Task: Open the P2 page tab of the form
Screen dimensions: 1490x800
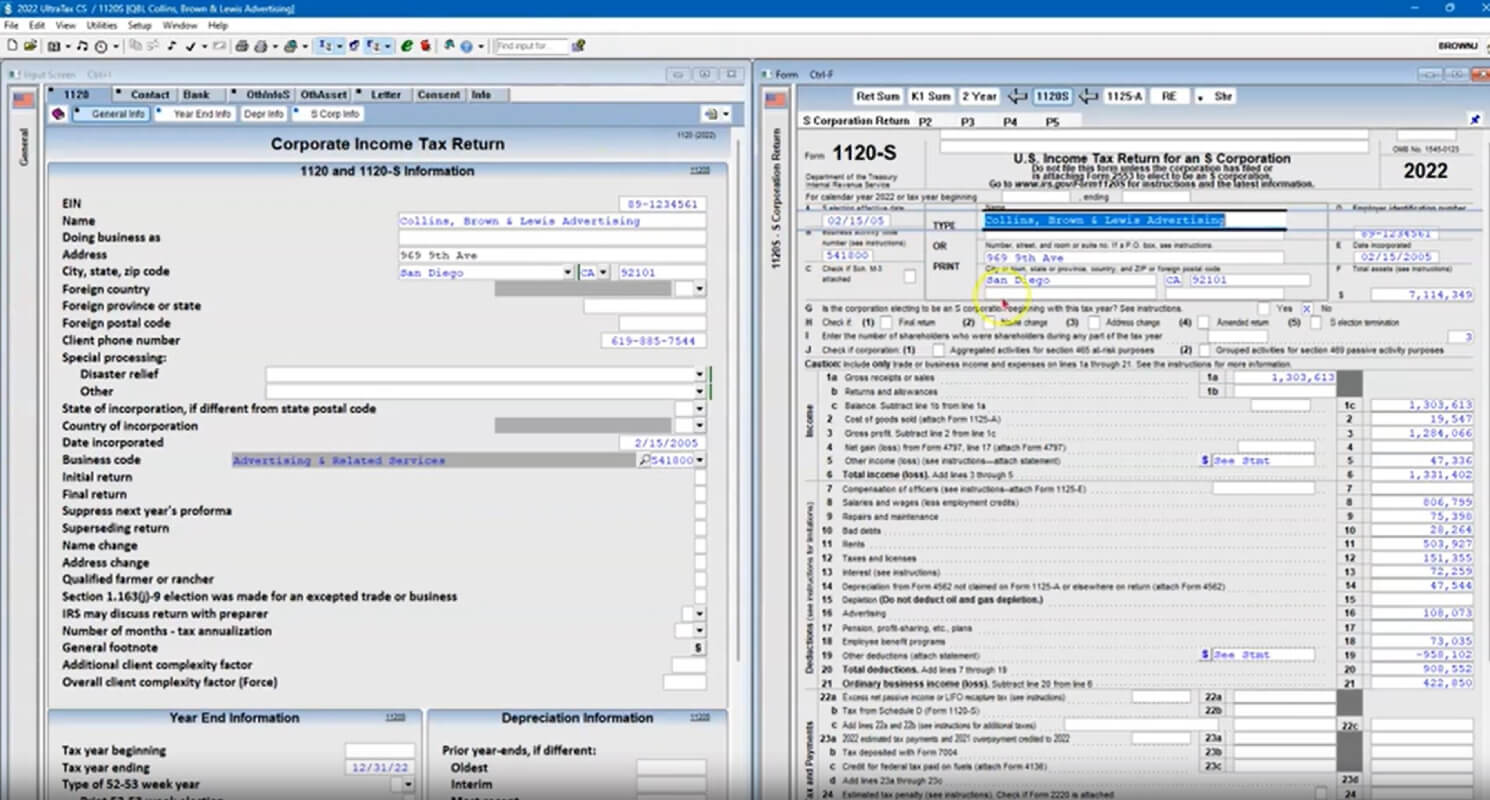Action: [x=926, y=121]
